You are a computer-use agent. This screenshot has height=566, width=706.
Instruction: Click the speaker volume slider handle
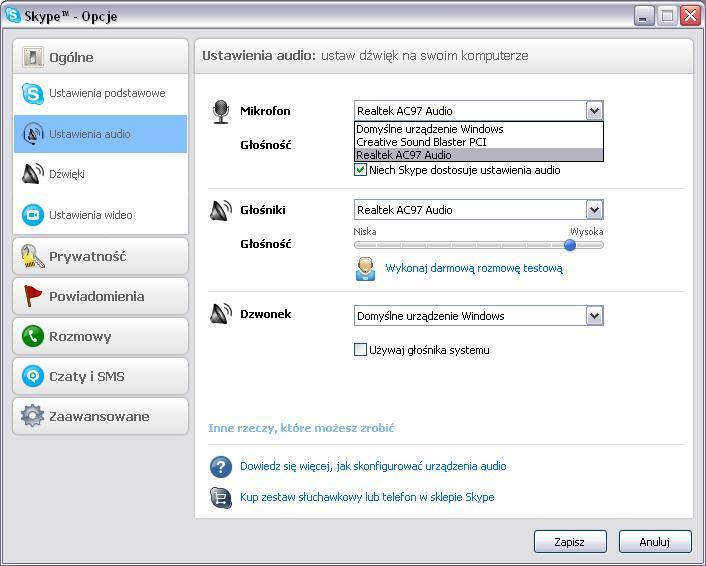570,245
